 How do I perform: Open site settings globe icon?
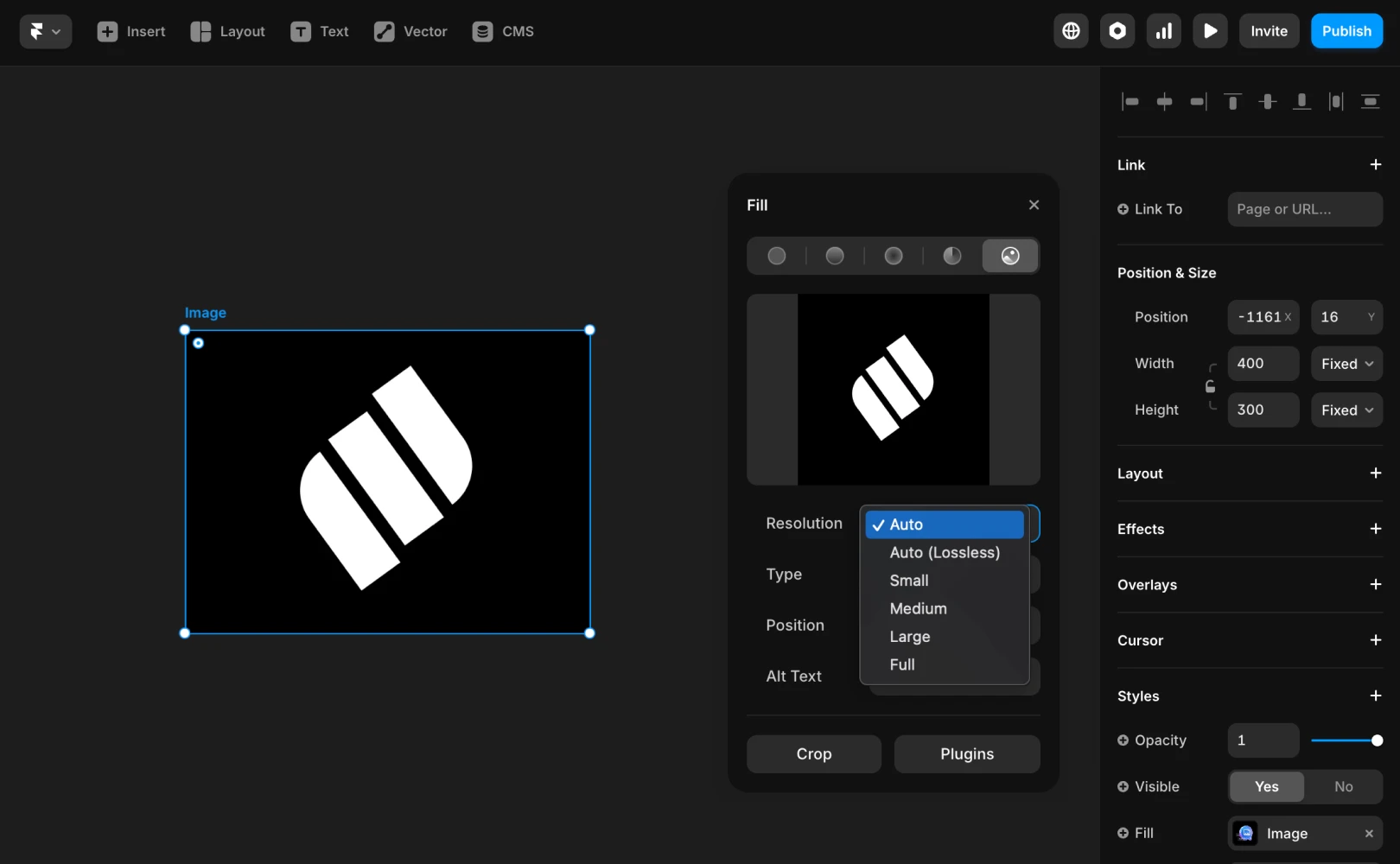[1071, 31]
